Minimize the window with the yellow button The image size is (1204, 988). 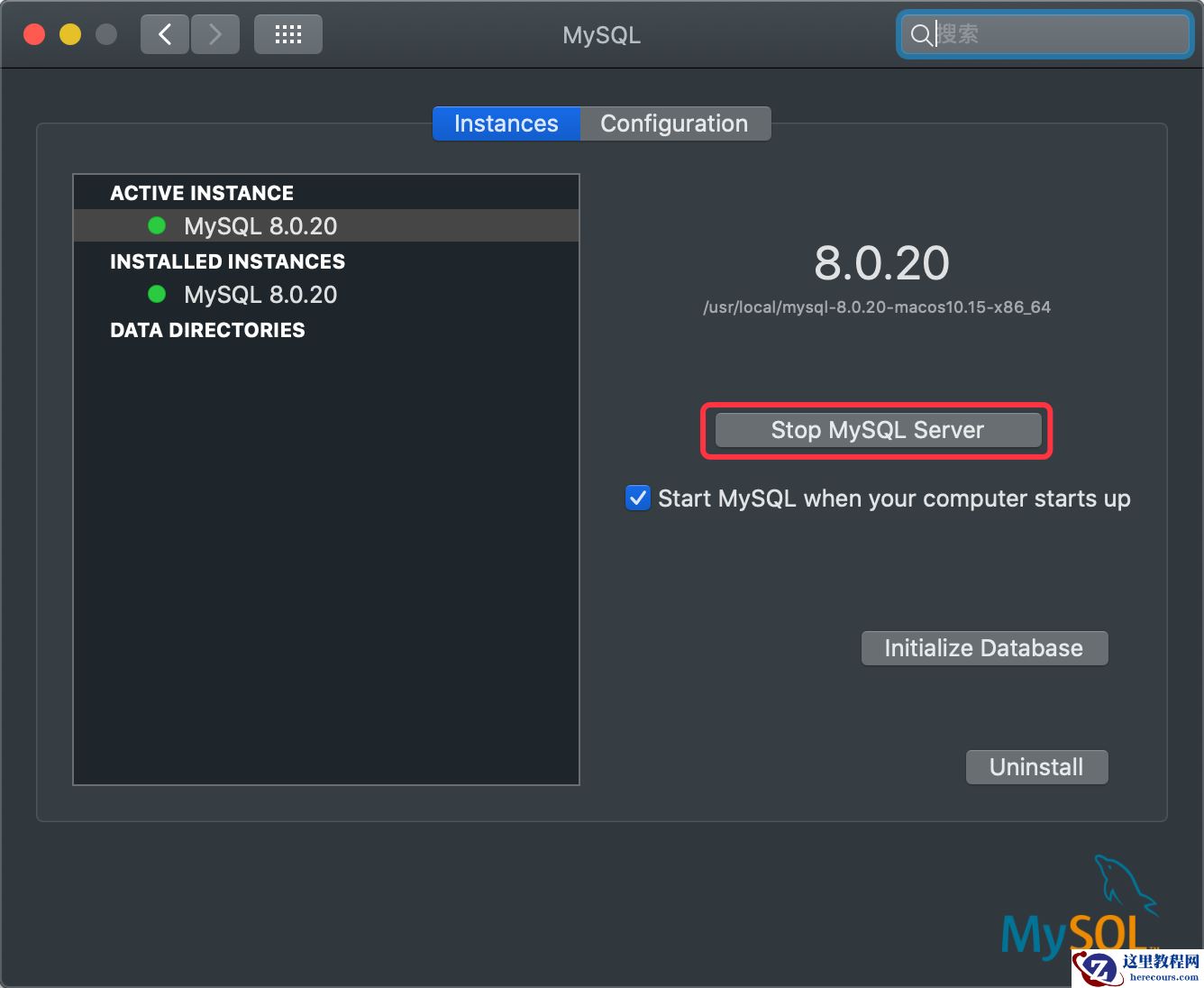70,34
